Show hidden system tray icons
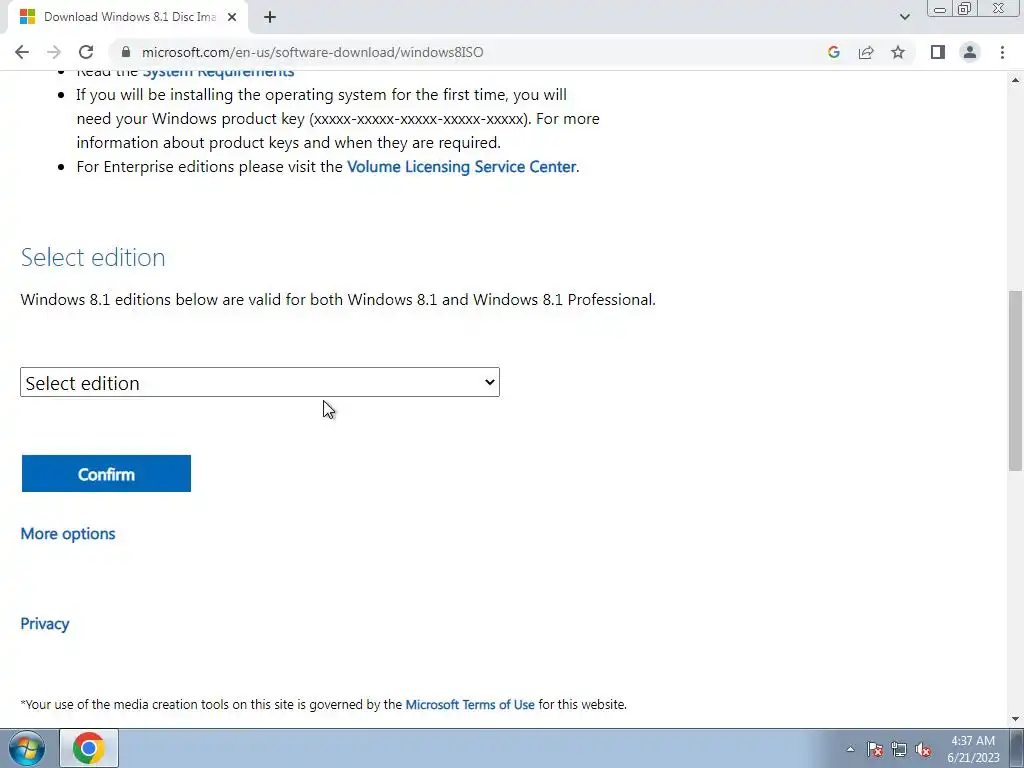 pyautogui.click(x=850, y=749)
